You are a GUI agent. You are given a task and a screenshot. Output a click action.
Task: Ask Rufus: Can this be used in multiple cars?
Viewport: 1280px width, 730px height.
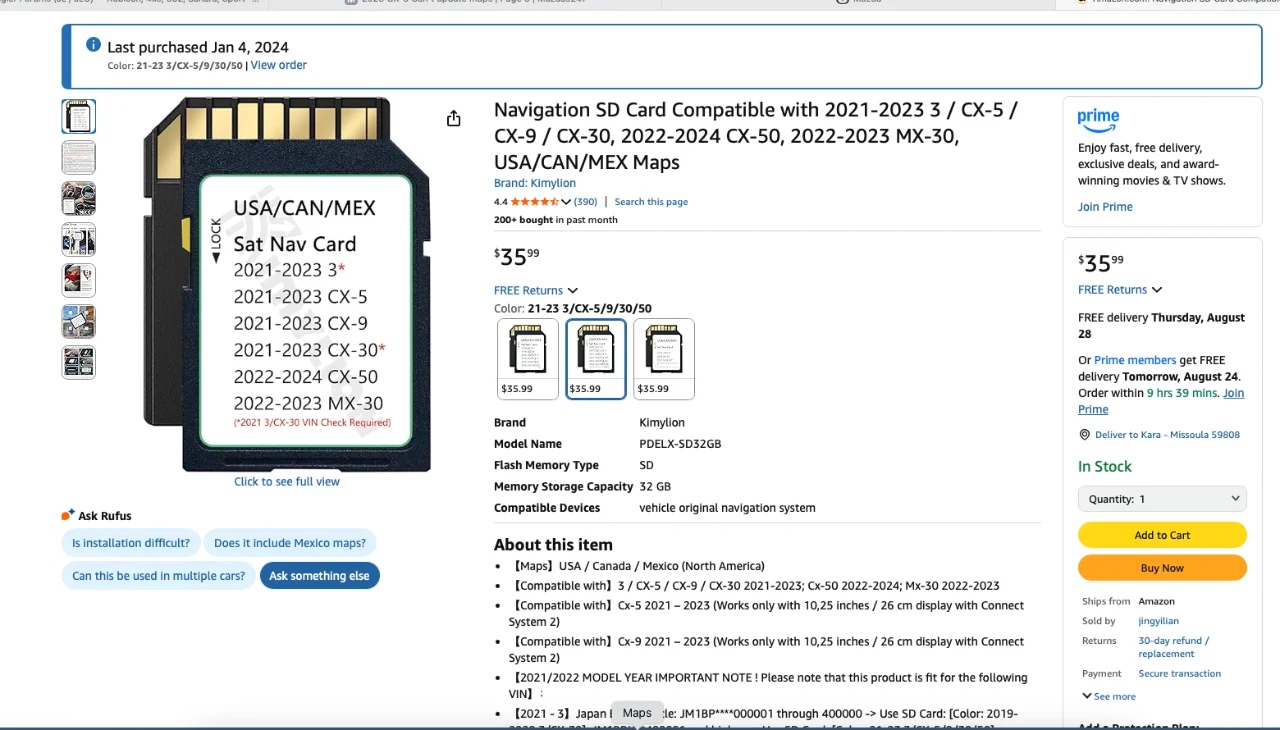158,576
